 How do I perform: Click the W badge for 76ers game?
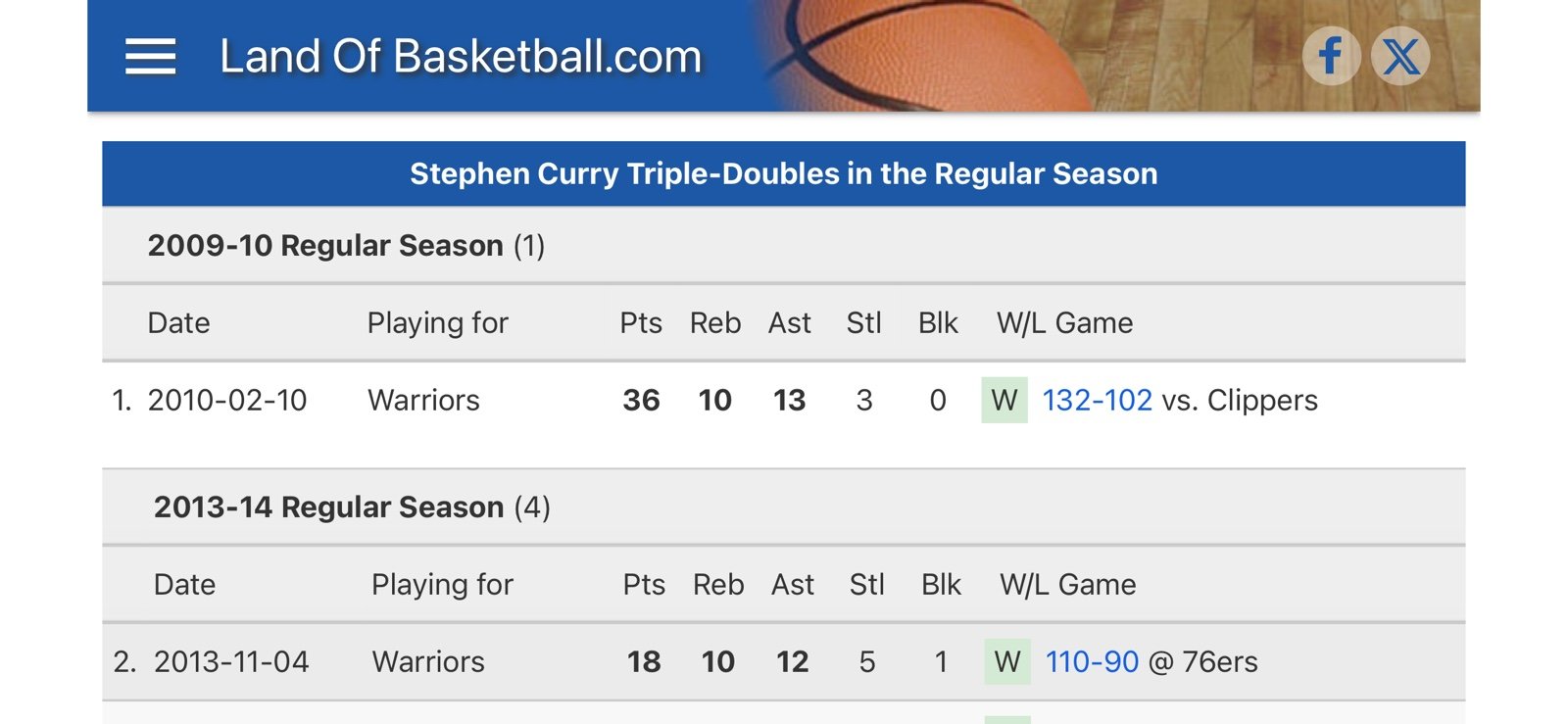tap(1007, 661)
